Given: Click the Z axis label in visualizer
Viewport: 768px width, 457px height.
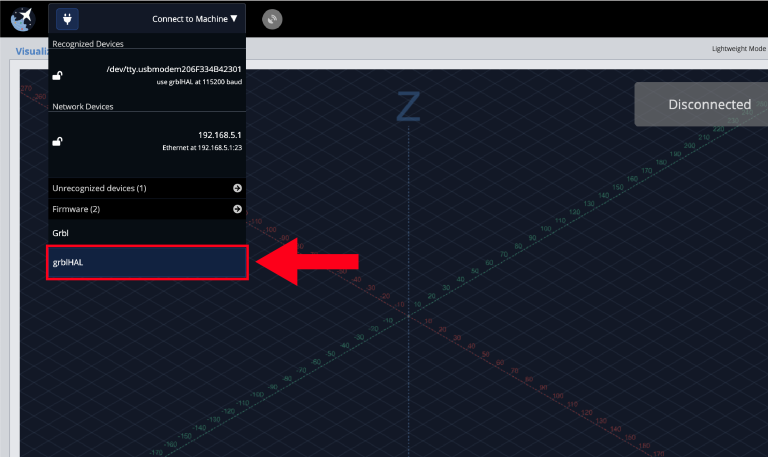Looking at the screenshot, I should [x=408, y=106].
